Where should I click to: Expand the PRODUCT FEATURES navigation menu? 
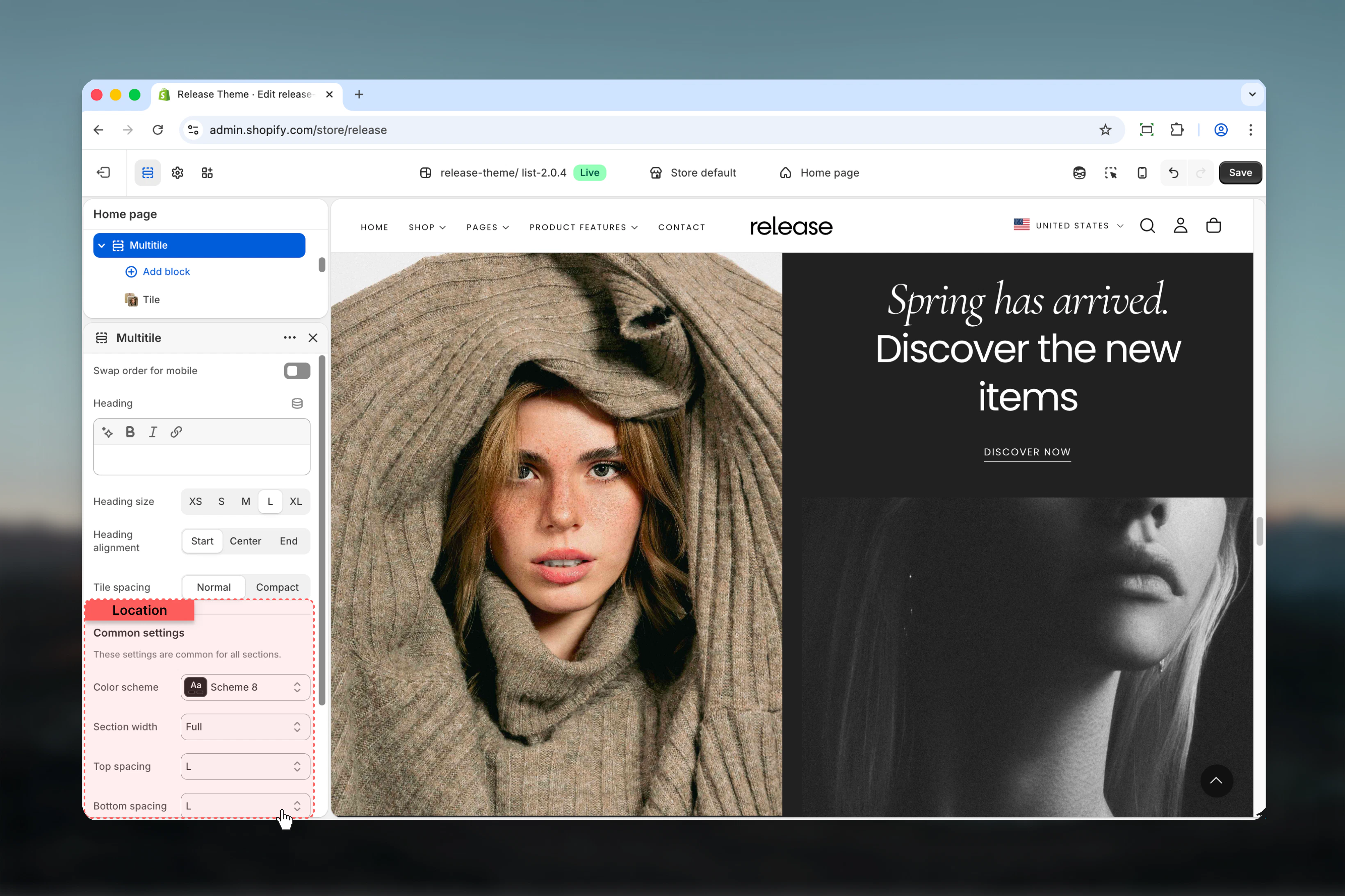[583, 227]
